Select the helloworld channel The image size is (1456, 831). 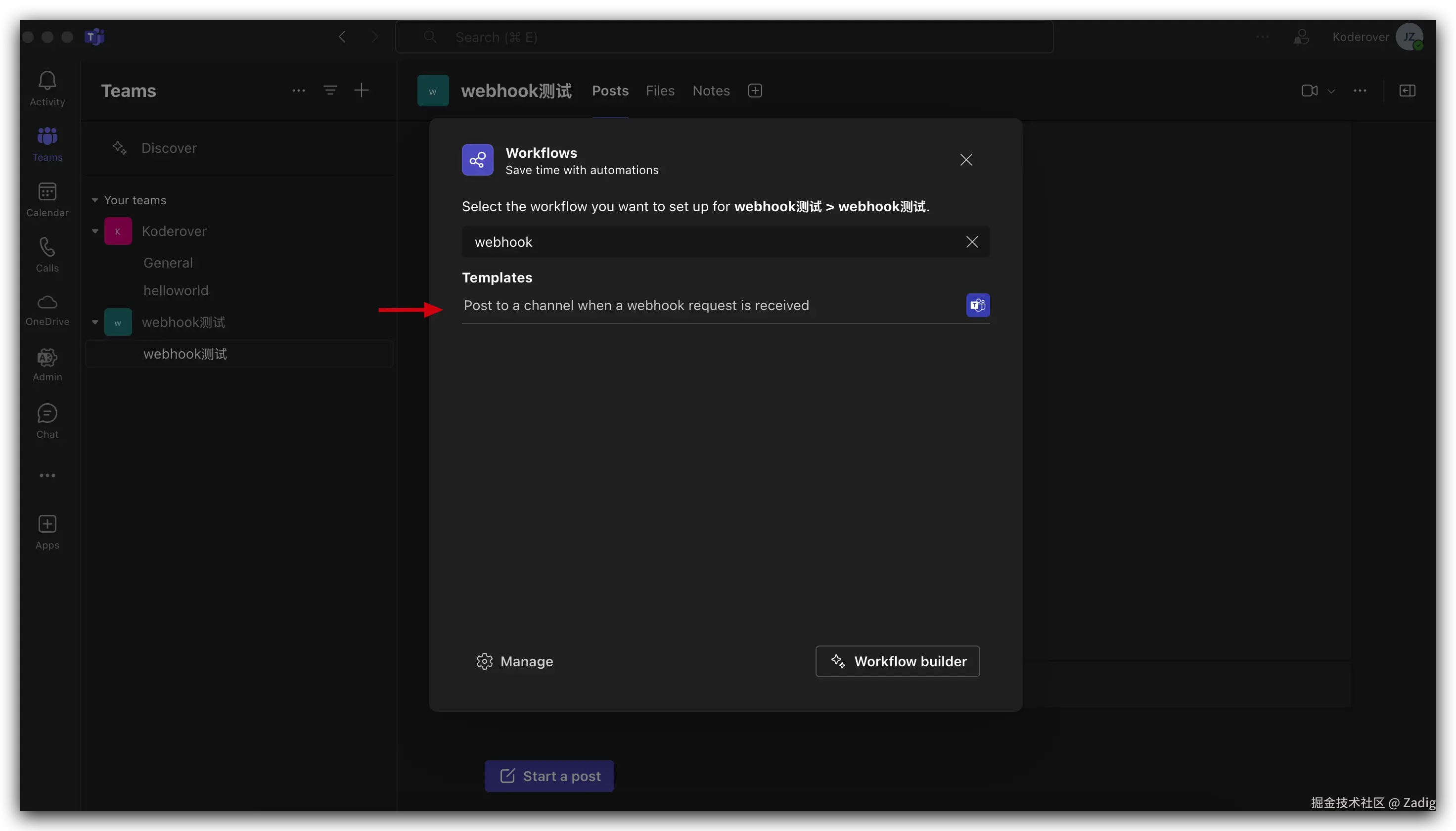pos(176,290)
